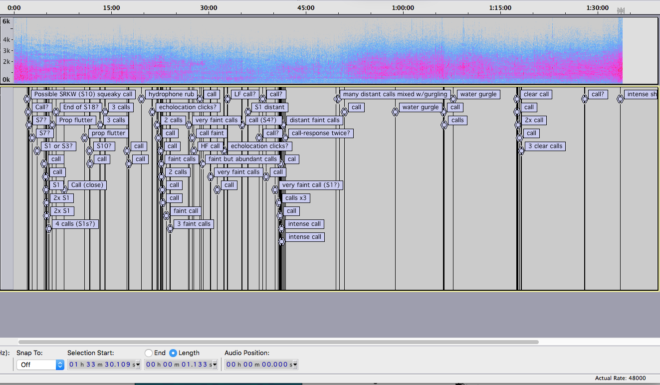Select the 'faint but abundant calls' label
The width and height of the screenshot is (660, 385).
pos(242,159)
